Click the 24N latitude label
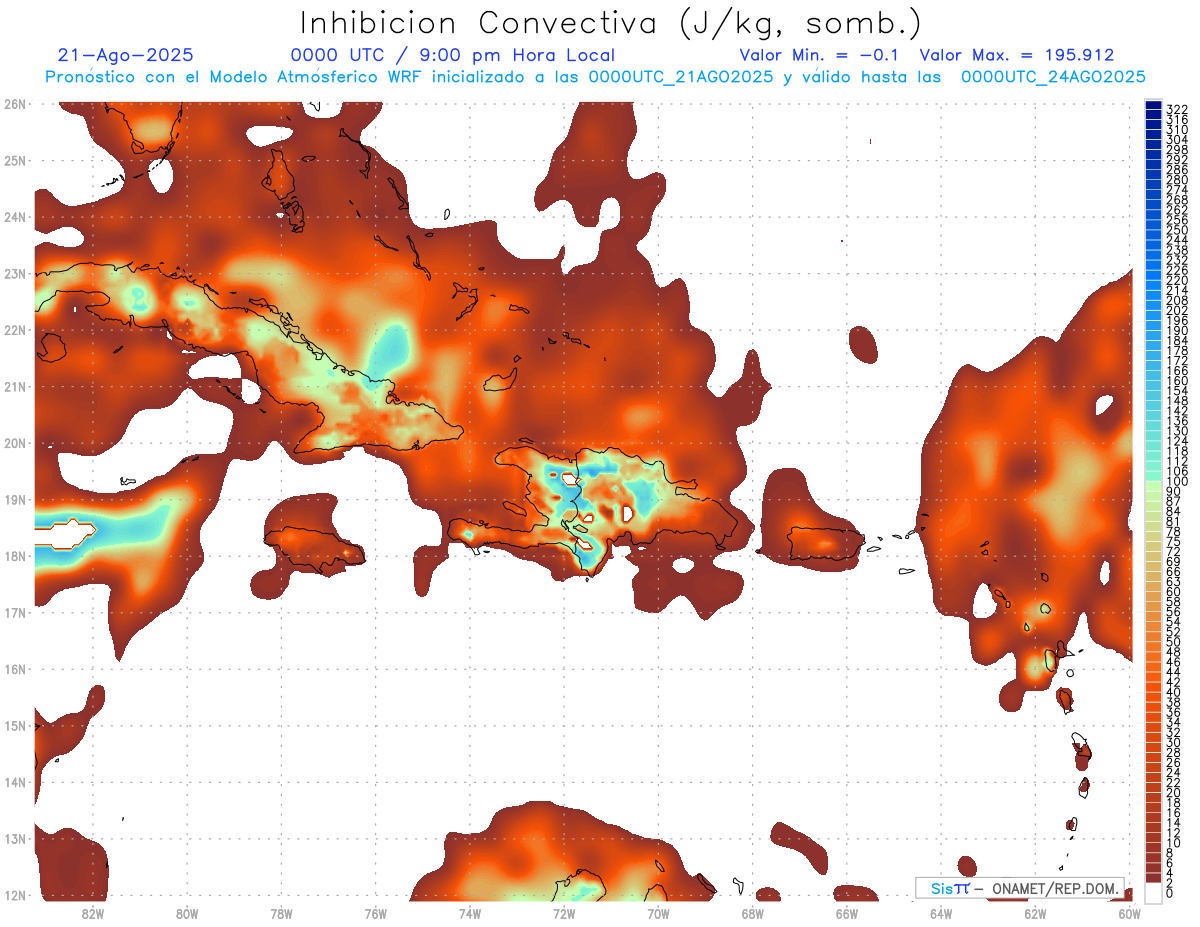Screen dimensions: 1200x927 15,217
